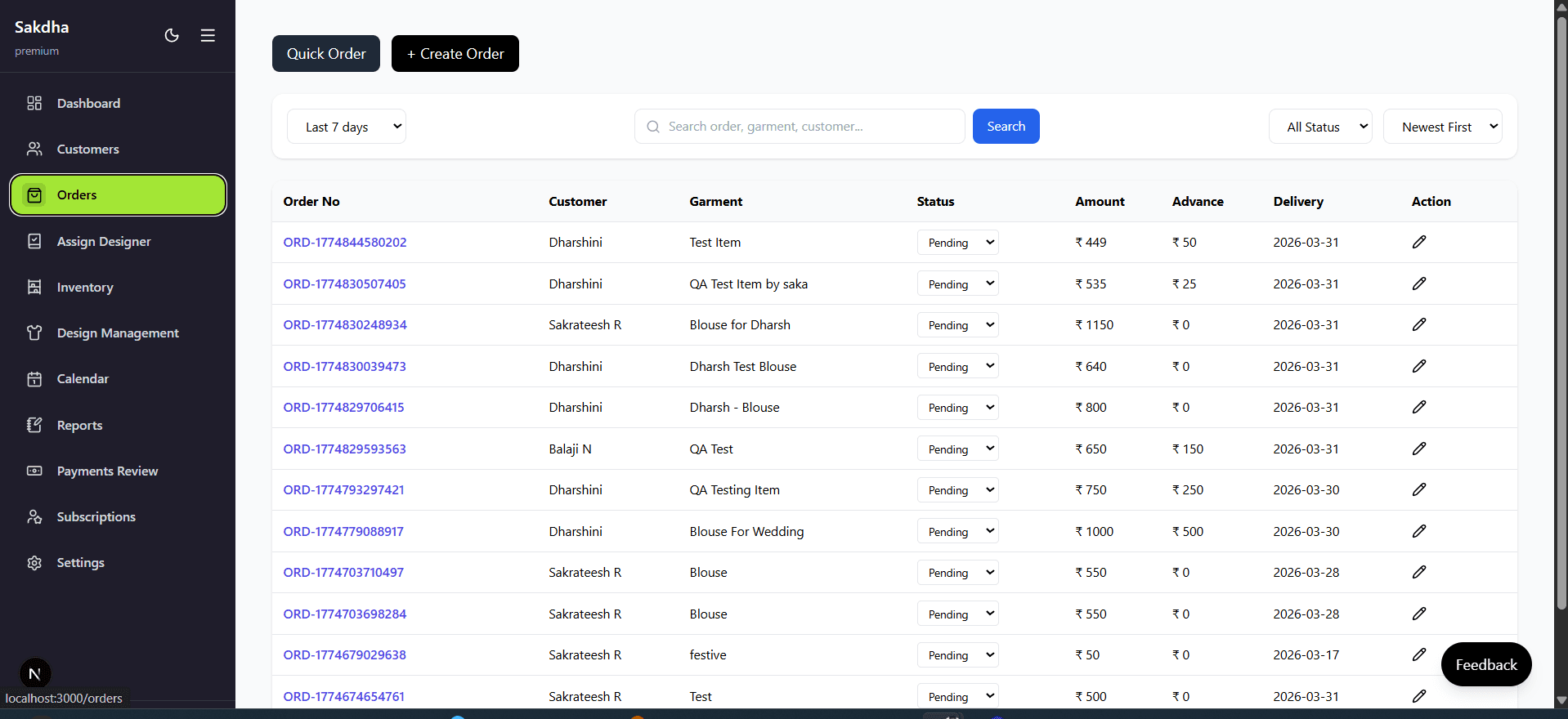Viewport: 1568px width, 719px height.
Task: Open Dashboard from sidebar
Action: (118, 103)
